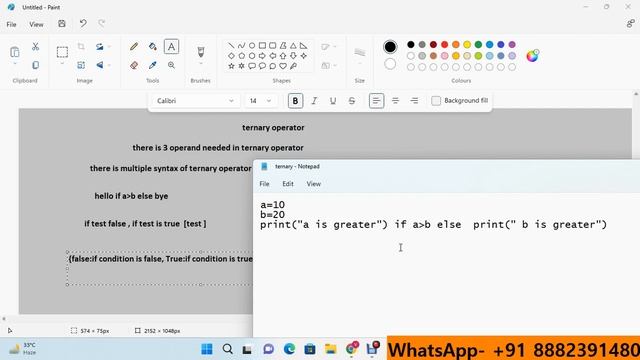Set text alignment to left
The image size is (640, 360).
click(376, 101)
